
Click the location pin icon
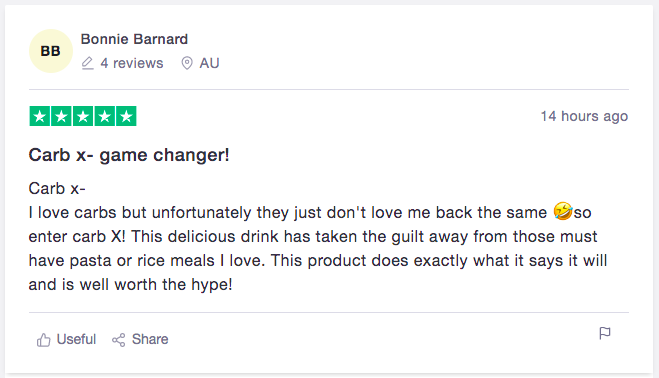pyautogui.click(x=187, y=63)
